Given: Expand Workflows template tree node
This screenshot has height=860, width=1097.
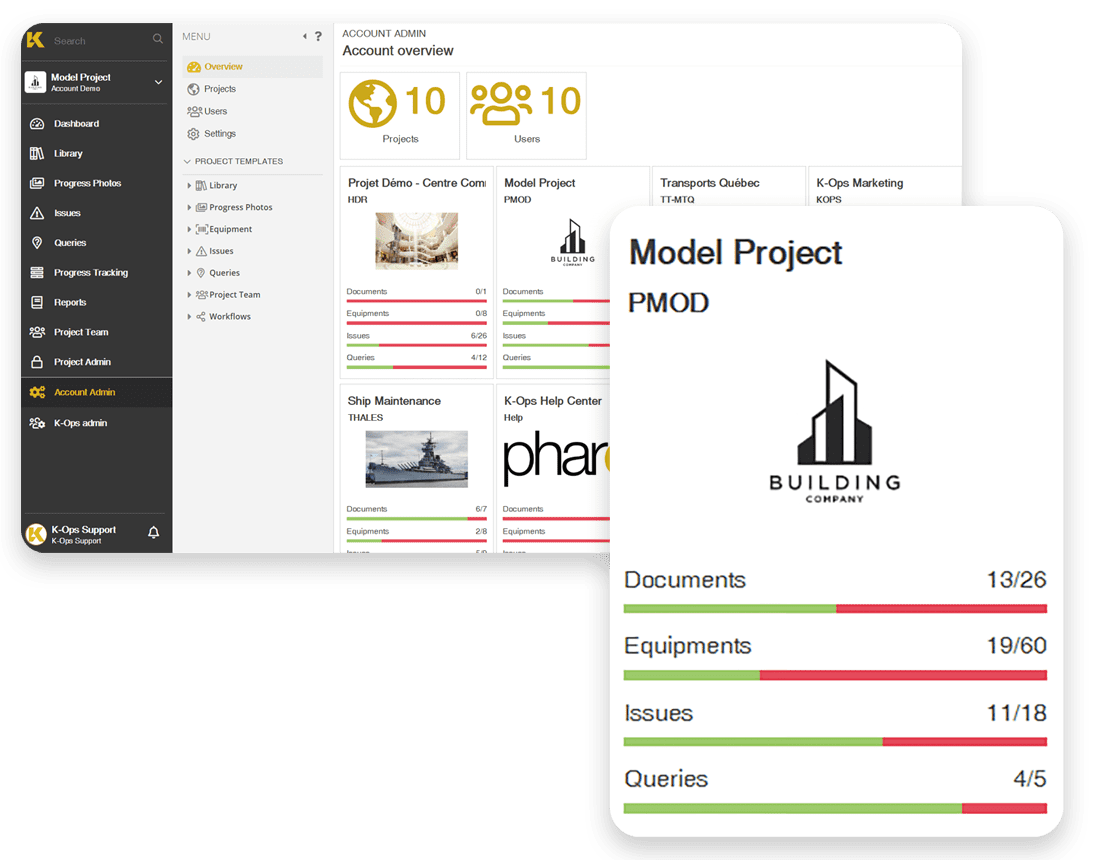Looking at the screenshot, I should pos(189,316).
